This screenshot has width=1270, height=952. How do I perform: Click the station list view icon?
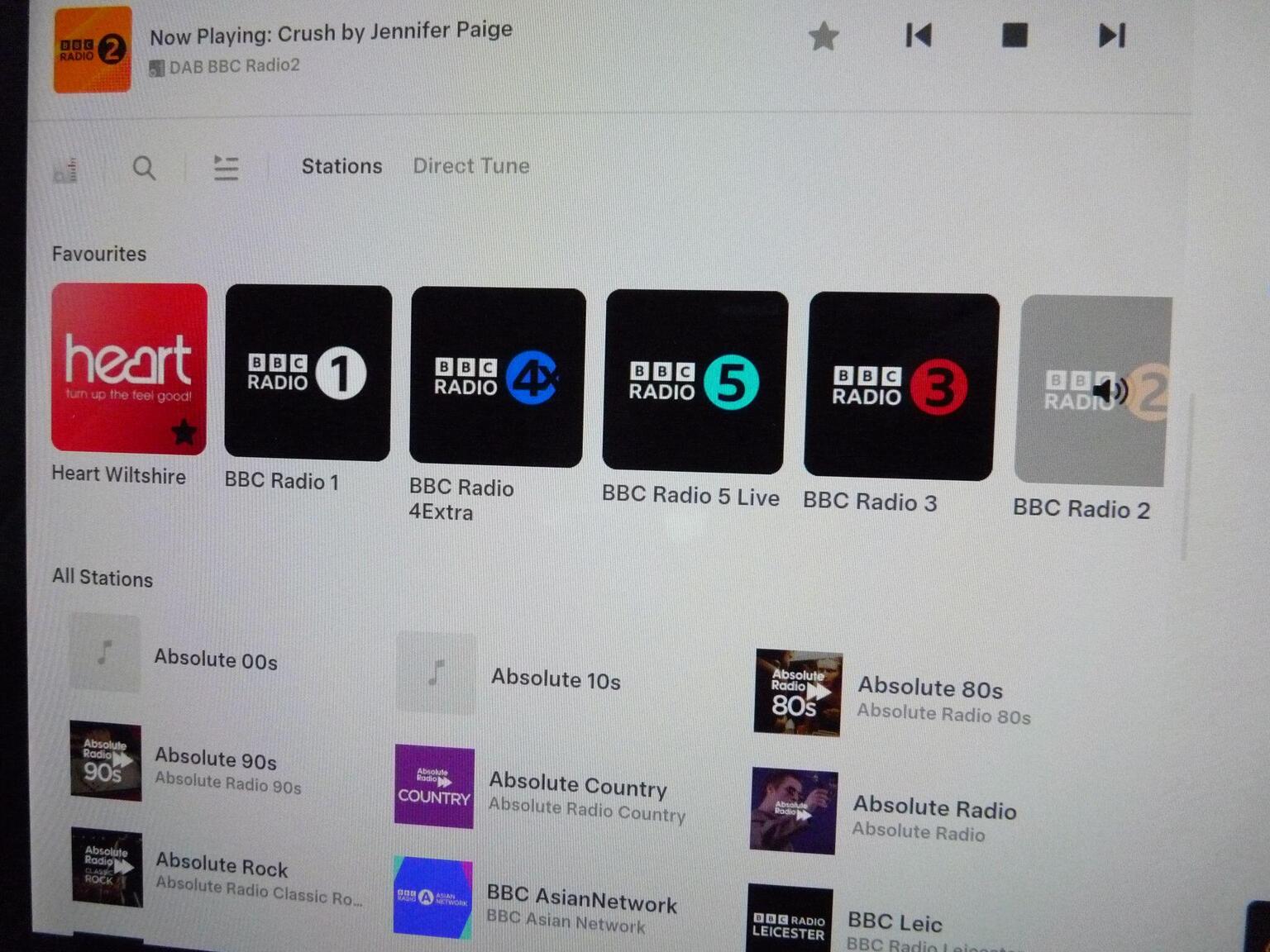[x=226, y=169]
